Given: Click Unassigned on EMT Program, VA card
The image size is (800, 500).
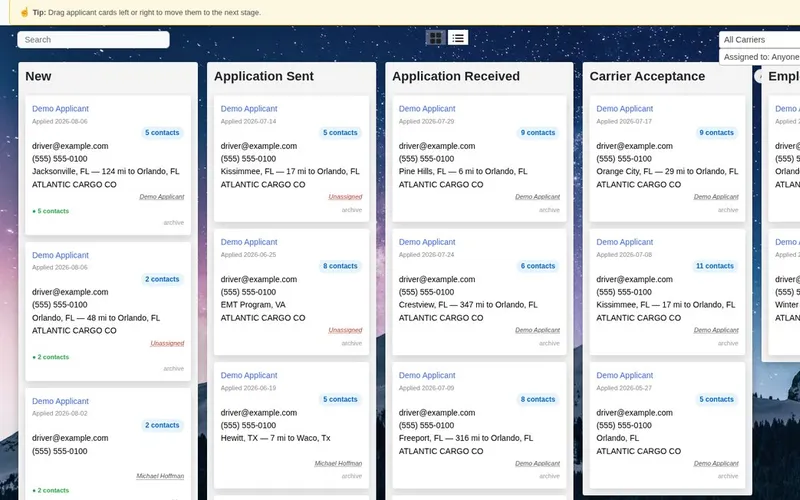Looking at the screenshot, I should click(x=345, y=330).
